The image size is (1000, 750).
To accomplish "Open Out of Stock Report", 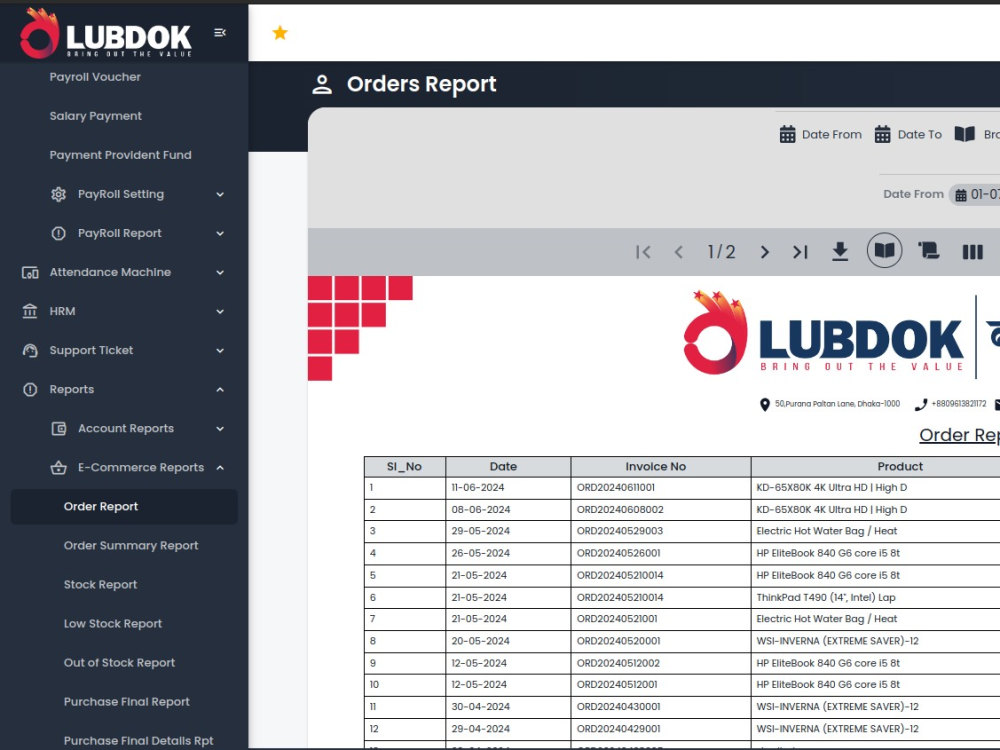I will [x=119, y=663].
